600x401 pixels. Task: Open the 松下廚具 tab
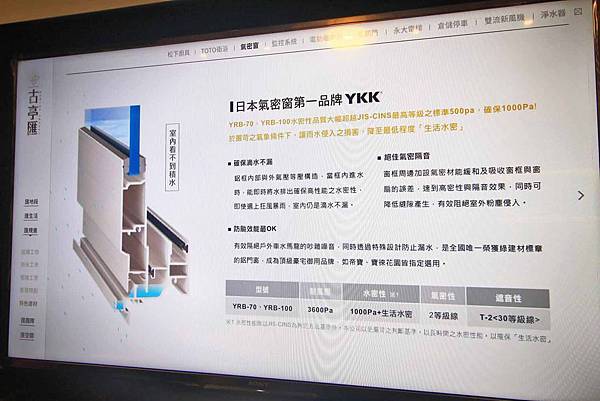point(179,53)
